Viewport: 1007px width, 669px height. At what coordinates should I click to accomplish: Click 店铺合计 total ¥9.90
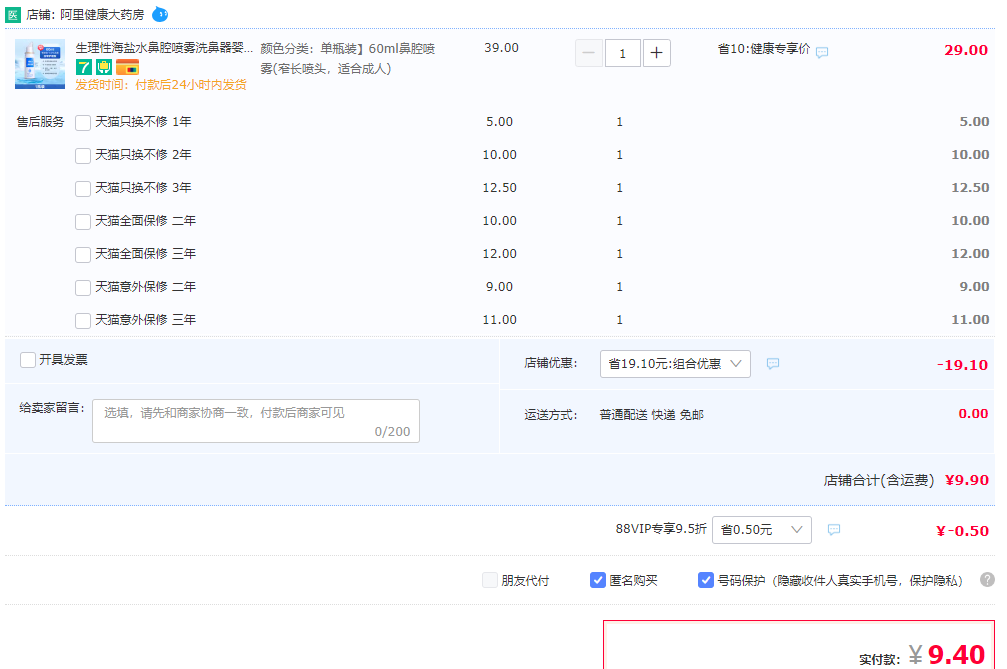967,480
